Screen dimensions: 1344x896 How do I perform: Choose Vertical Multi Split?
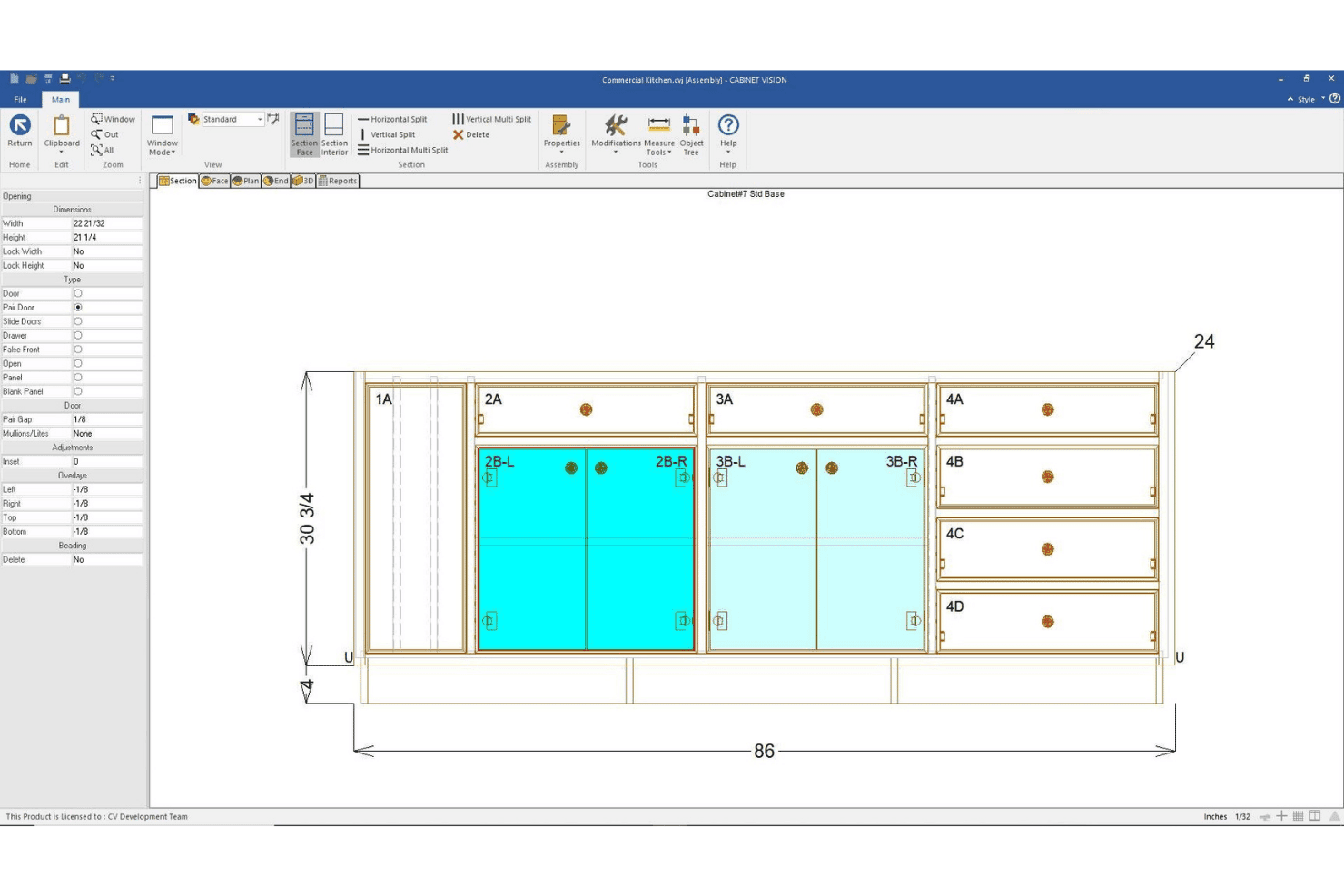tap(491, 119)
